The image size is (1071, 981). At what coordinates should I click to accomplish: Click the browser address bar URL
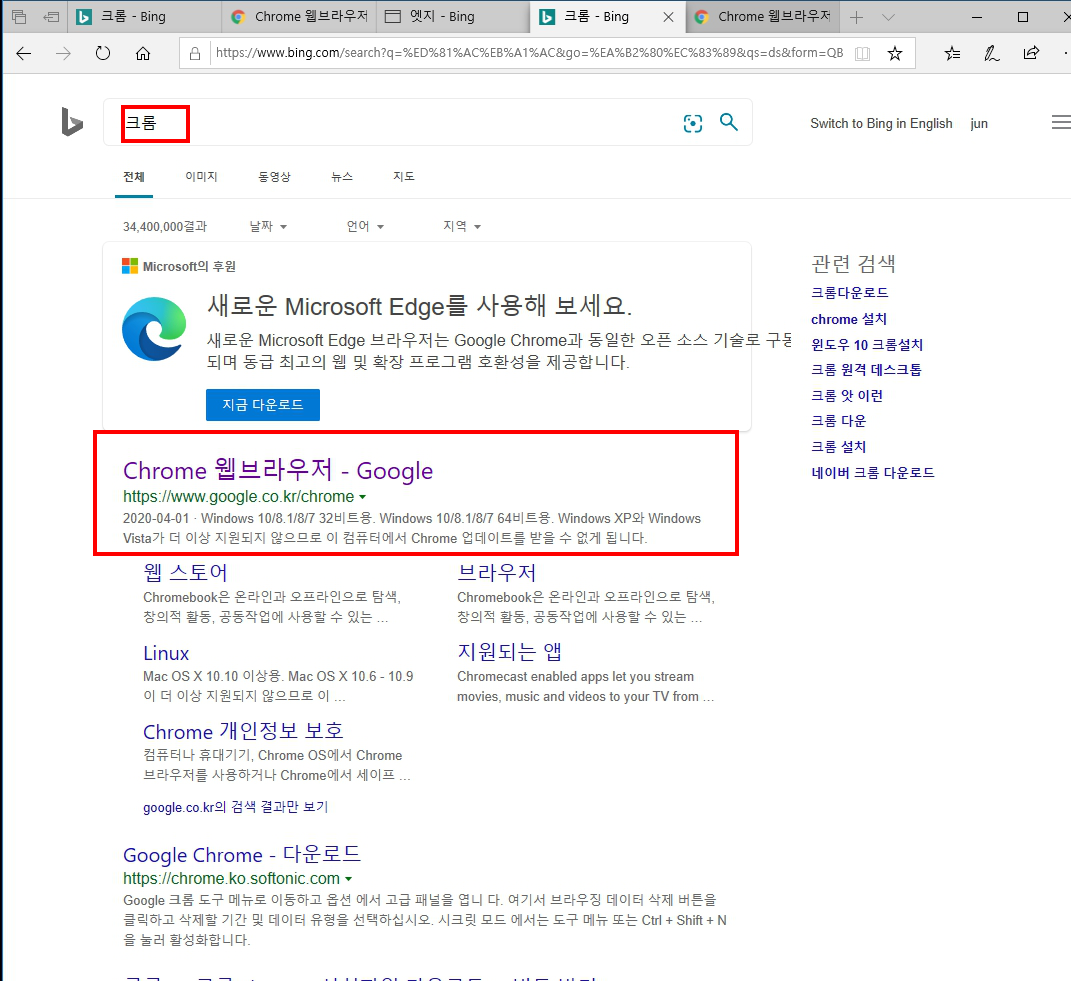click(x=529, y=53)
